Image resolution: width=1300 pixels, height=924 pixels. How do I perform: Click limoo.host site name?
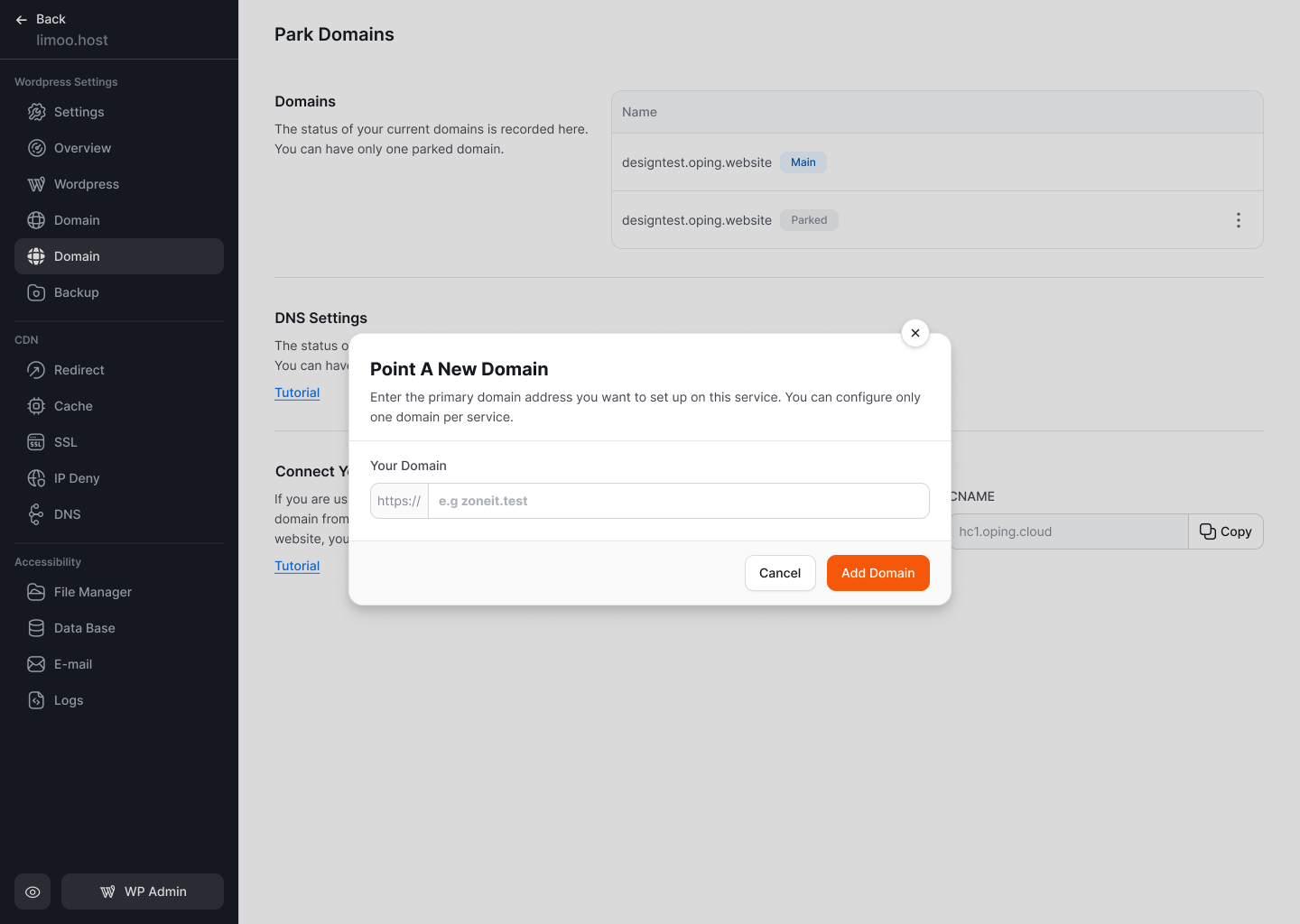coord(72,40)
